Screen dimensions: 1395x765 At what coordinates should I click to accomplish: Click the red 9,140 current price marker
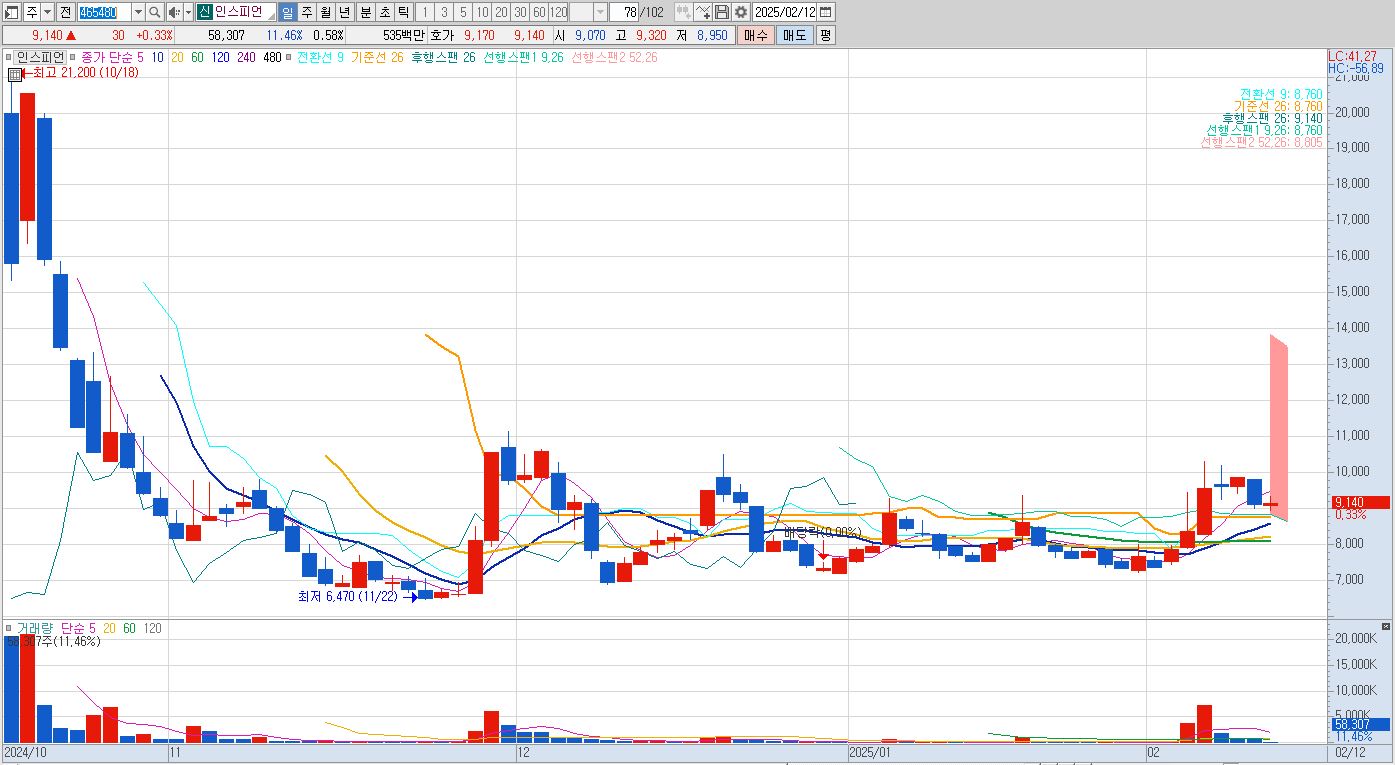click(1361, 502)
